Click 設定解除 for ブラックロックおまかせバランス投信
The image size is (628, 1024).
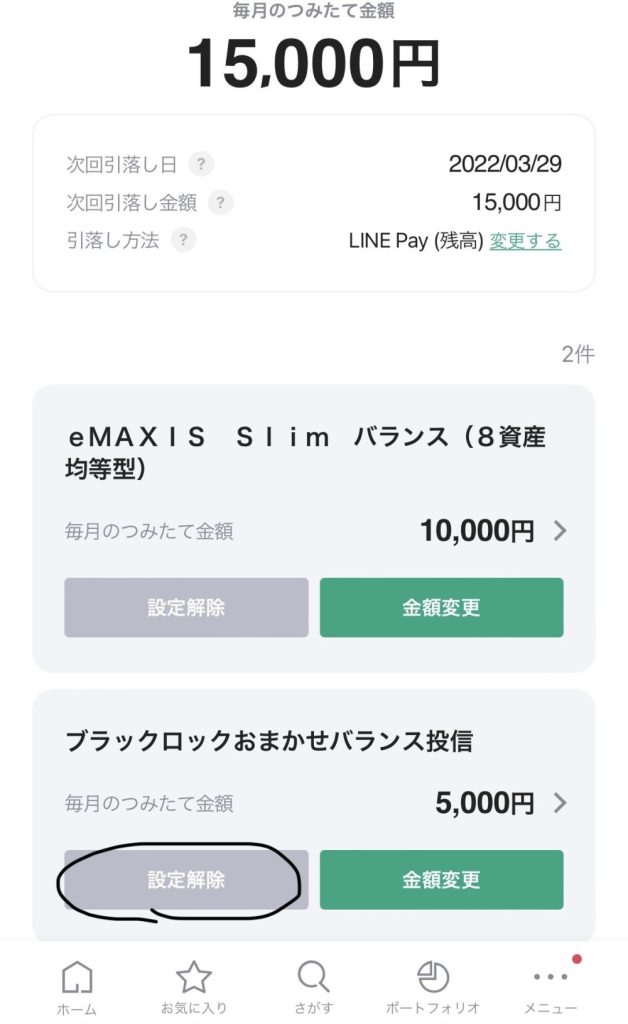point(186,880)
